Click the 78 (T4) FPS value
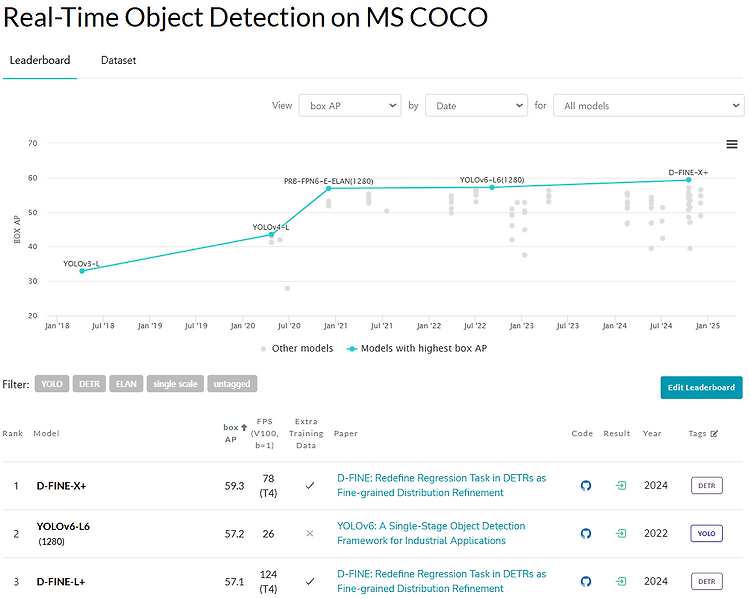 pyautogui.click(x=268, y=486)
